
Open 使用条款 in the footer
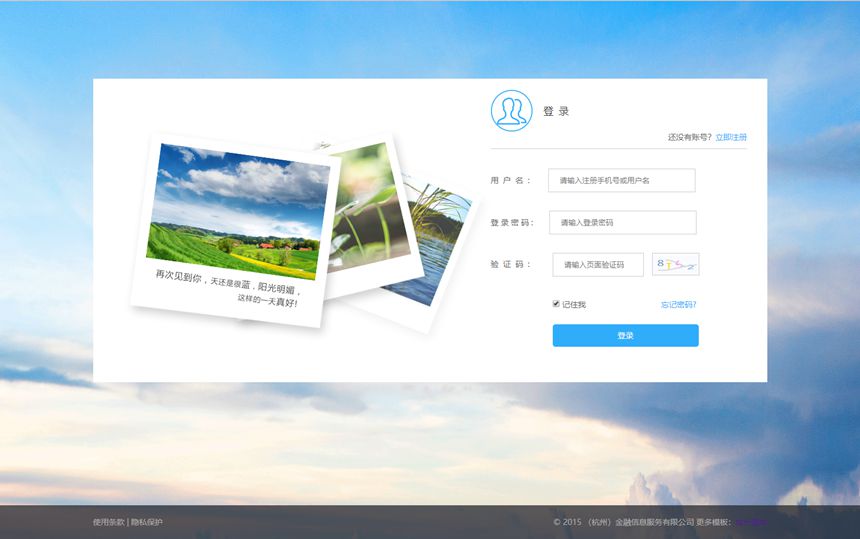point(108,522)
